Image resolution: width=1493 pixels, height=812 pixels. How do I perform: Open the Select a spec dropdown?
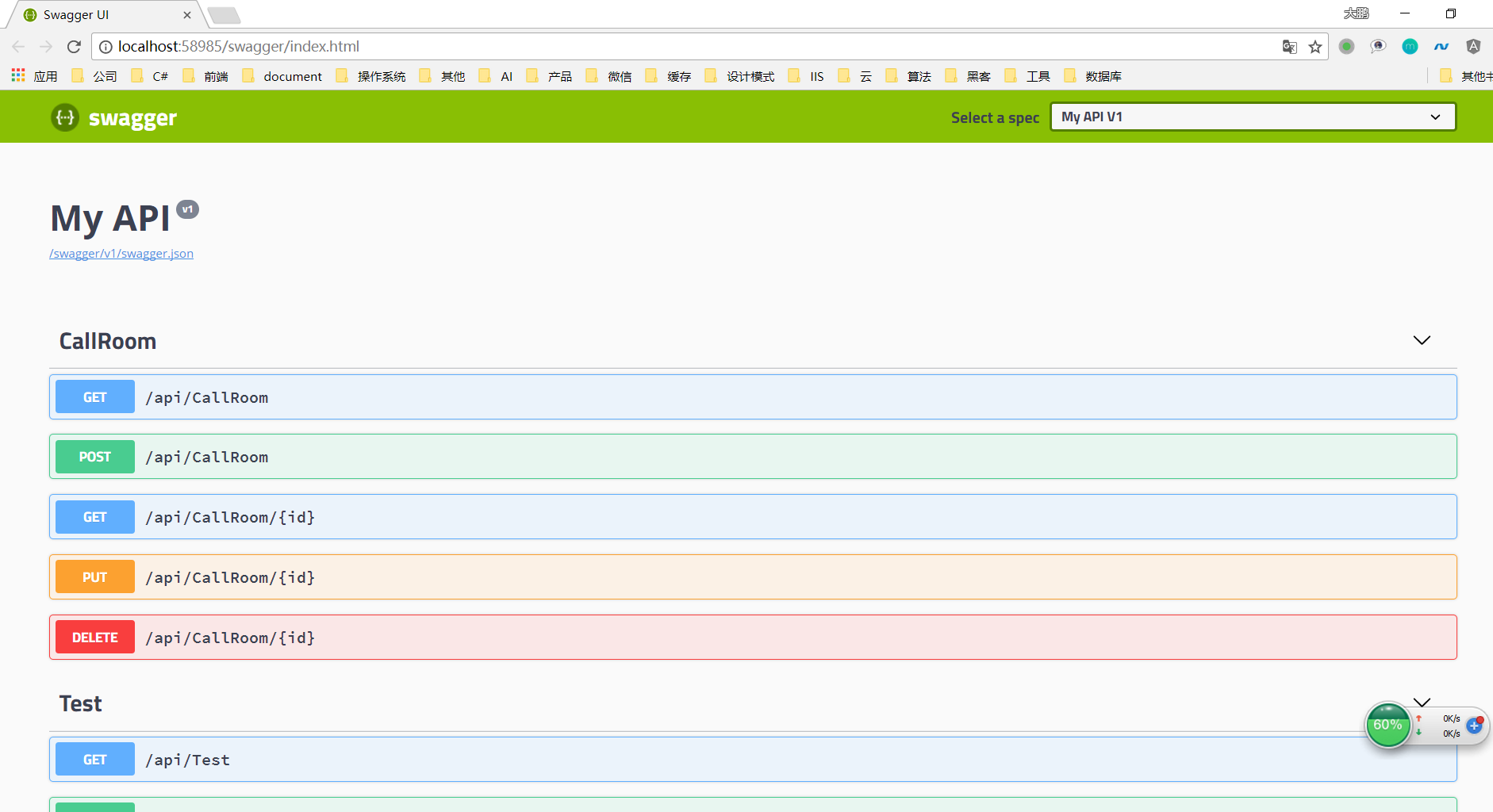(x=1253, y=117)
